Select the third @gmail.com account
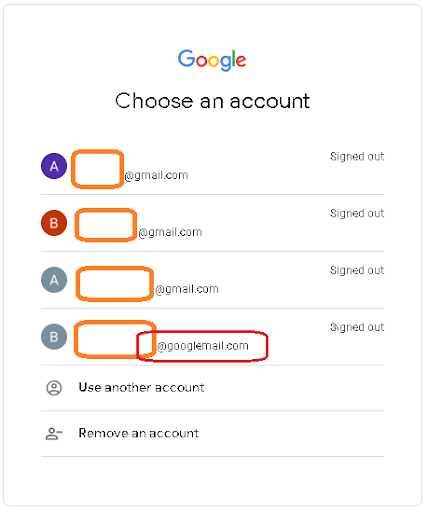The image size is (428, 512). 212,280
